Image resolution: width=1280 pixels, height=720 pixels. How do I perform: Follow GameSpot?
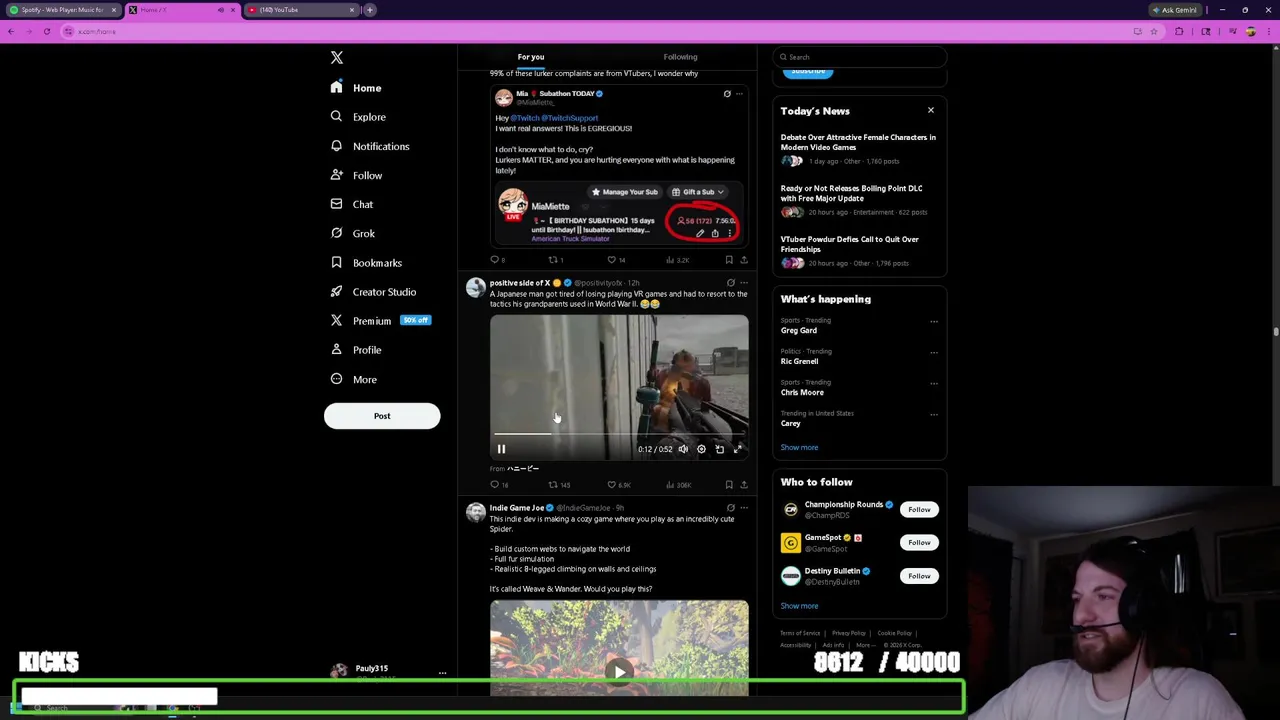coord(919,543)
